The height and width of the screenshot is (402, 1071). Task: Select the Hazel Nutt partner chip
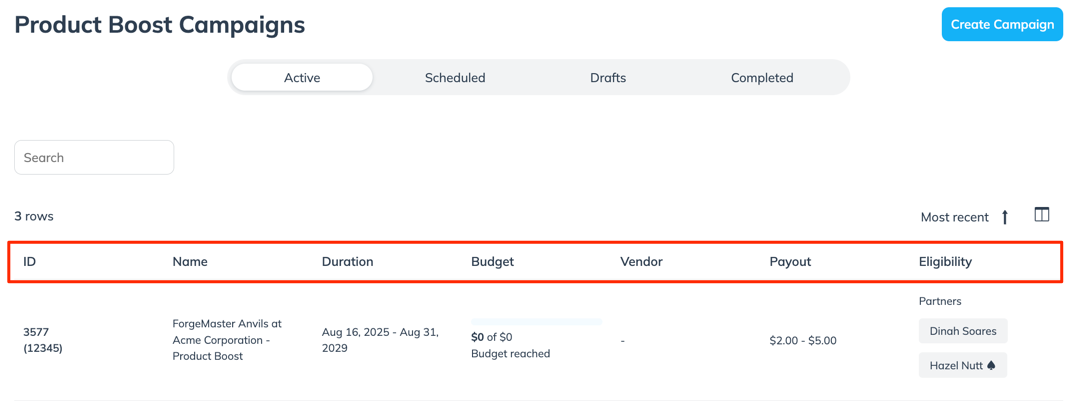click(956, 366)
